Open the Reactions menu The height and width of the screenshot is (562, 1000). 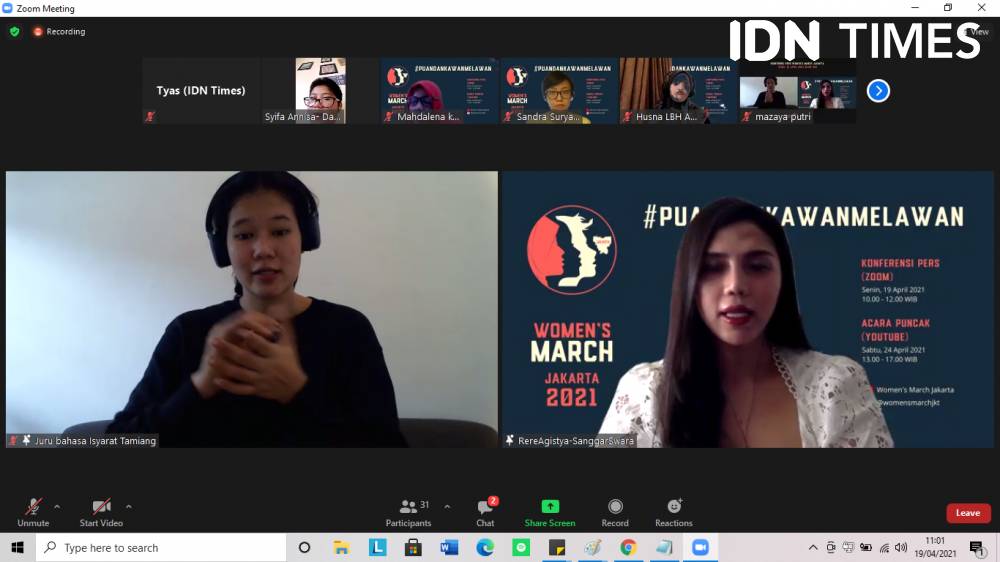(x=673, y=513)
